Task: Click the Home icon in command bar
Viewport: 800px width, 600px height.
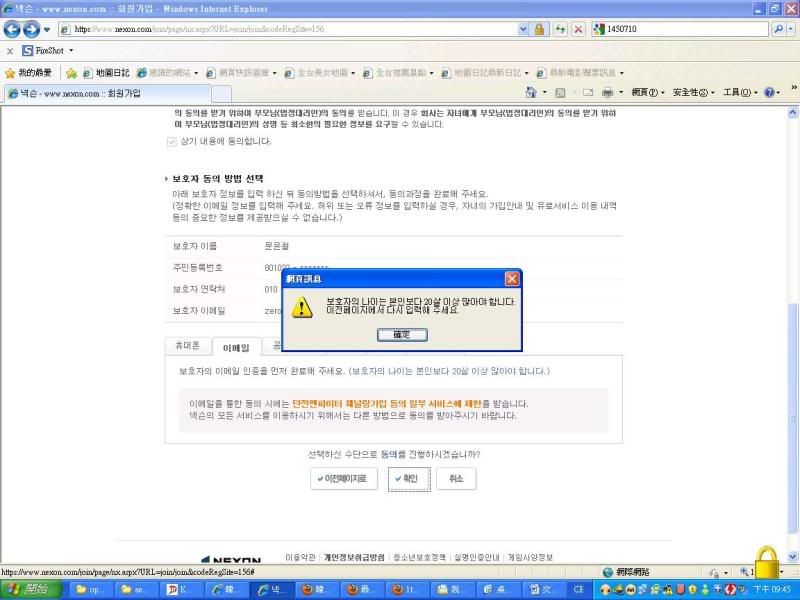Action: (x=531, y=92)
